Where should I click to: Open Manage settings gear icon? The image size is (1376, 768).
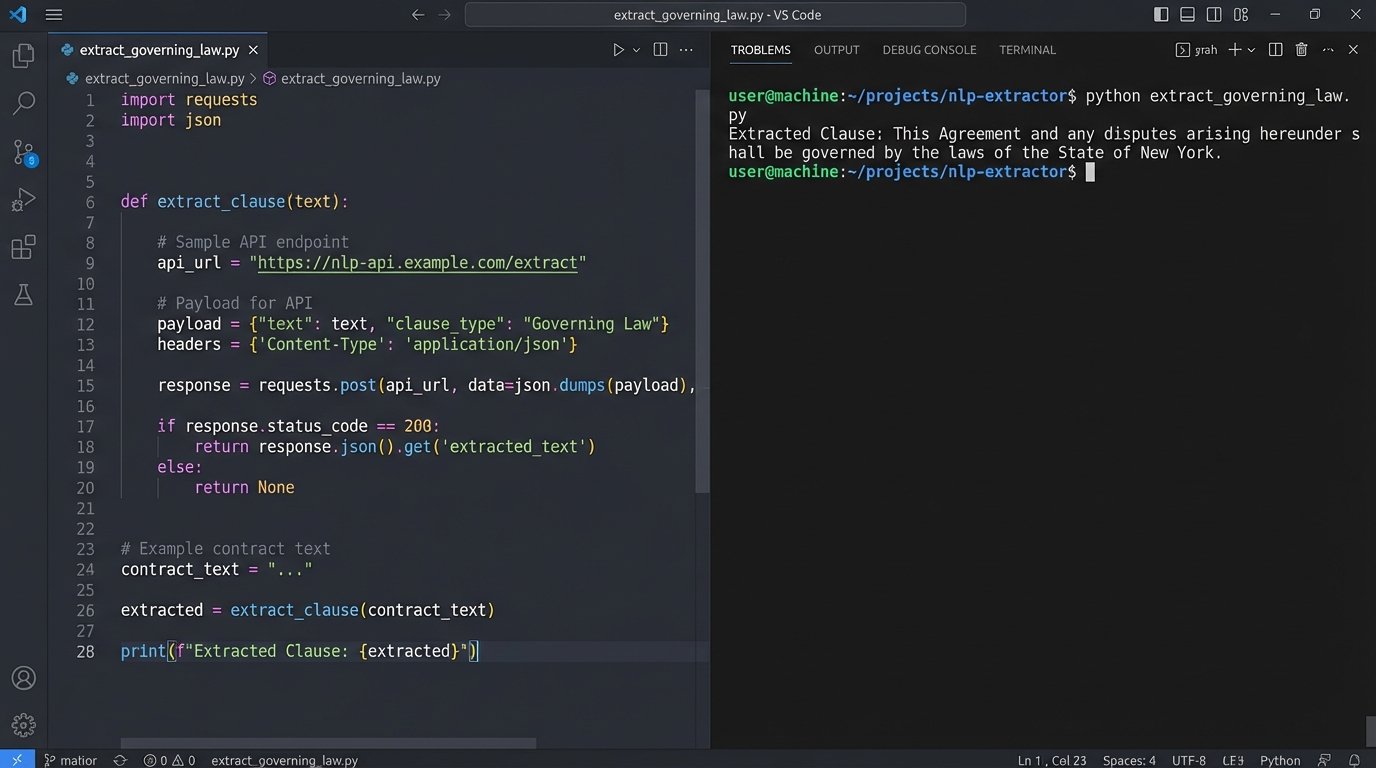coord(23,725)
